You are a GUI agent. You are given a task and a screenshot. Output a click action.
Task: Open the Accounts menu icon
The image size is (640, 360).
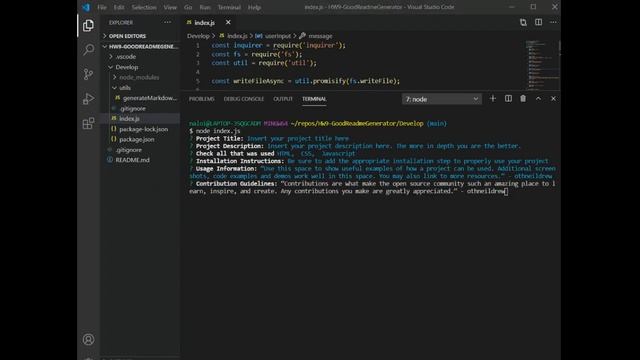[x=88, y=339]
